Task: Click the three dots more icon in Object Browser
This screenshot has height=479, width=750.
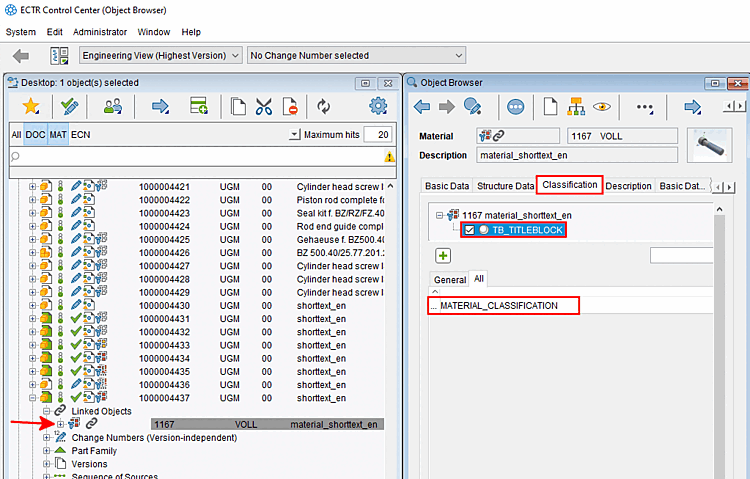Action: [x=645, y=107]
